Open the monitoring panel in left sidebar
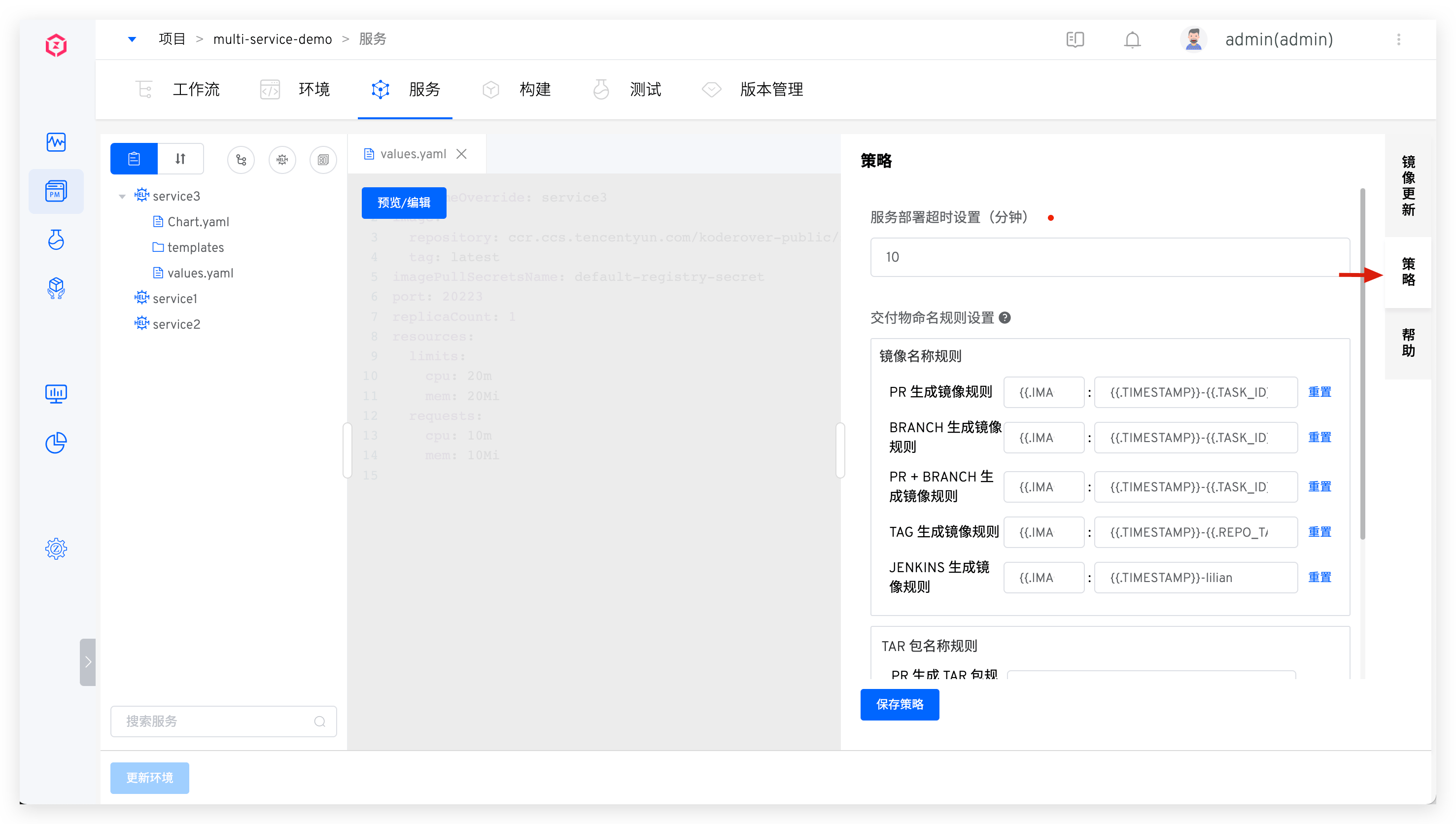 [x=56, y=142]
